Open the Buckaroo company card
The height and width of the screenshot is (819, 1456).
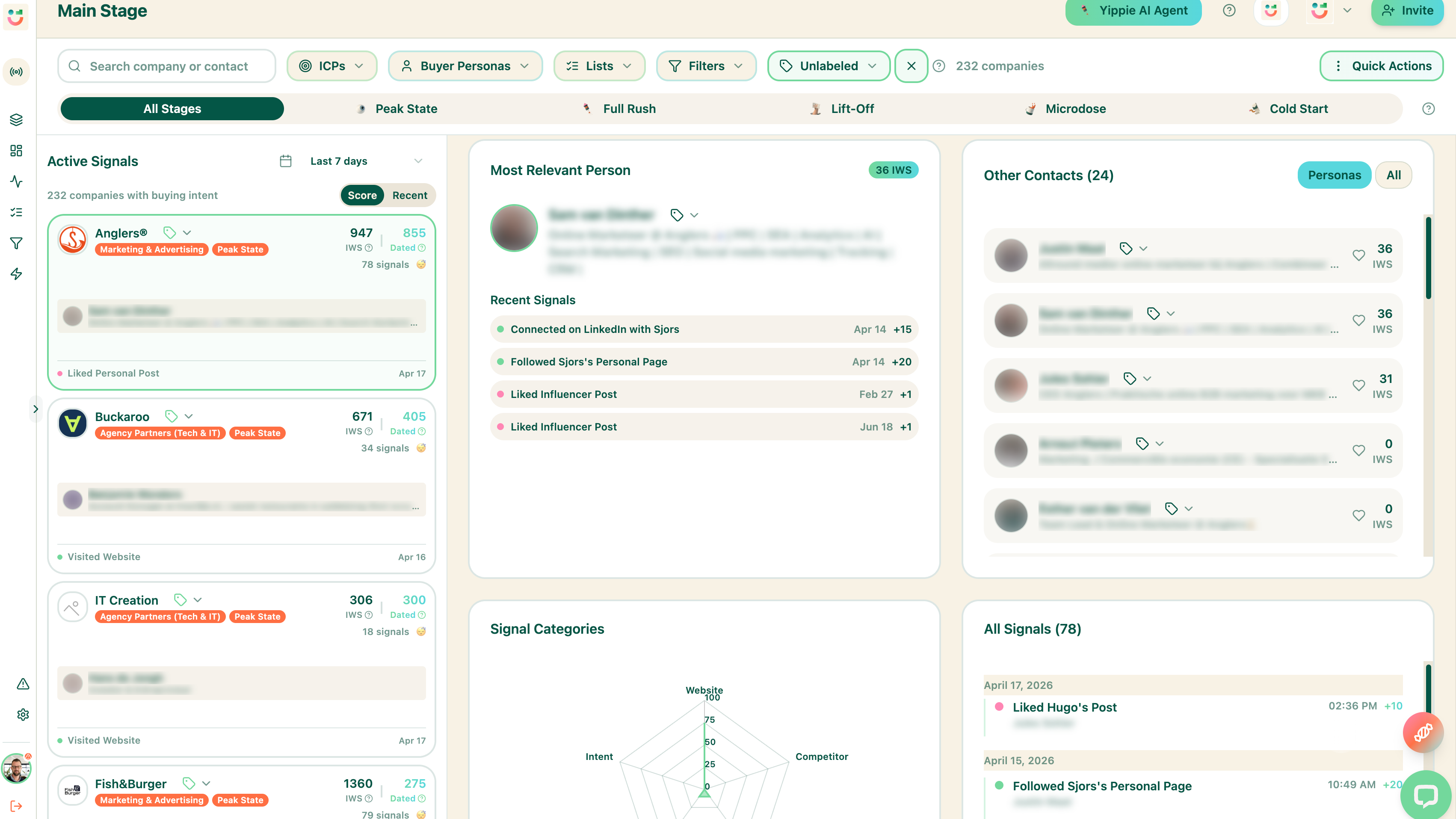pyautogui.click(x=241, y=486)
